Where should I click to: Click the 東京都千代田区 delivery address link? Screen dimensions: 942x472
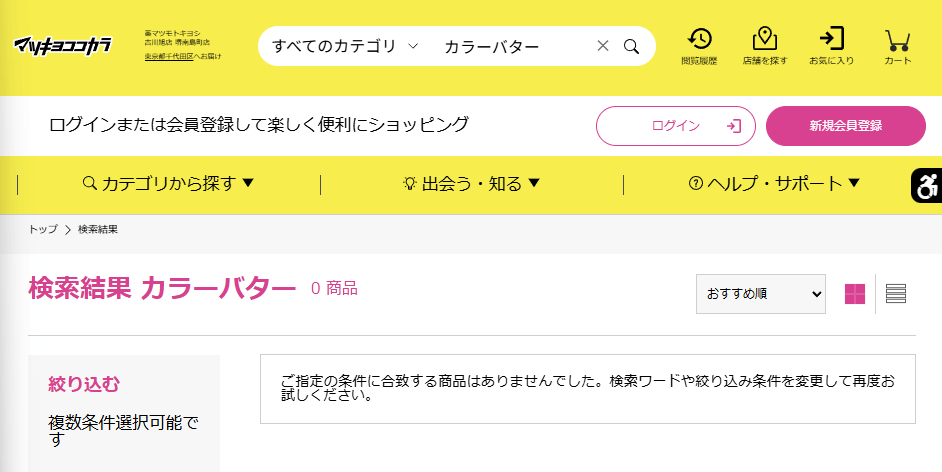point(169,56)
